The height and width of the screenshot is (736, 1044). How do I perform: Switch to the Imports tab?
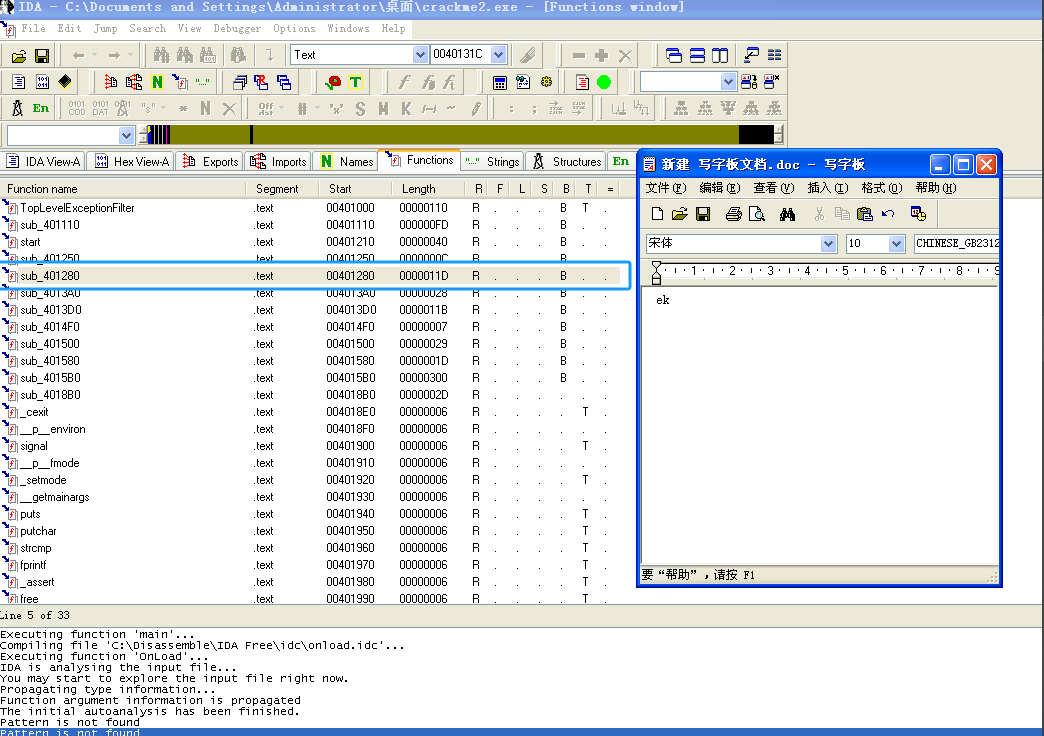(x=278, y=162)
